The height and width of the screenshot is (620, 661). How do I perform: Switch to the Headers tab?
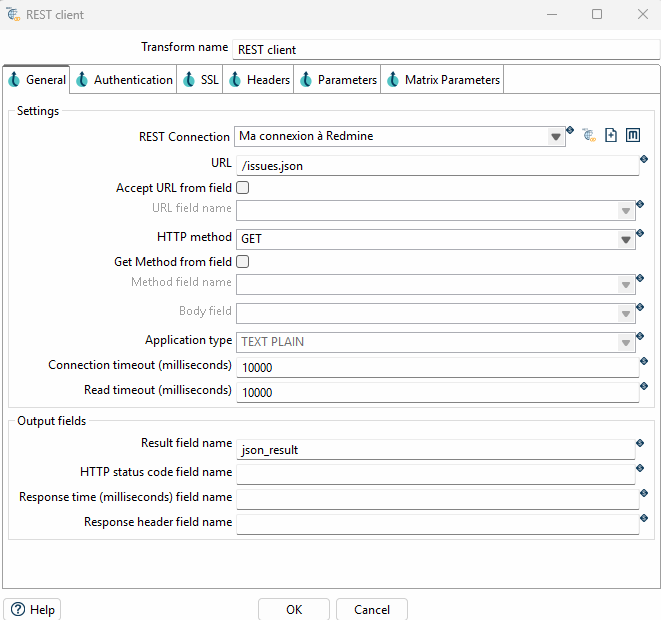pos(258,79)
